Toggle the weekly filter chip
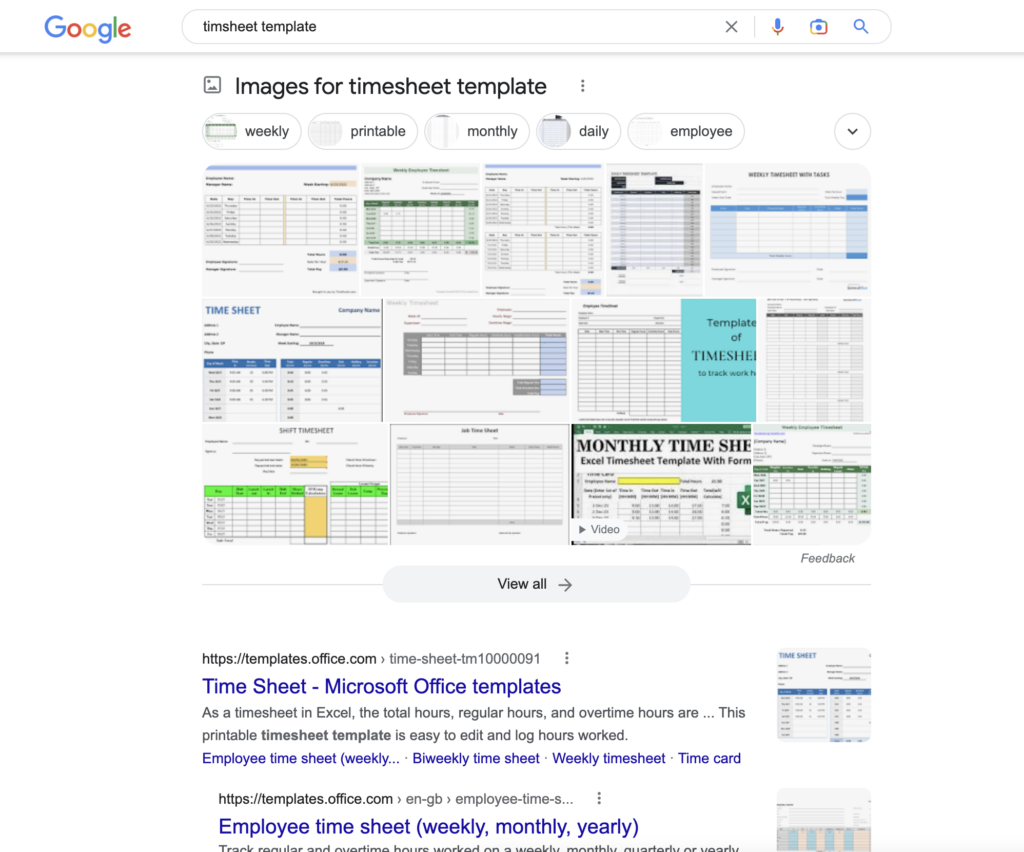This screenshot has width=1024, height=852. tap(251, 131)
